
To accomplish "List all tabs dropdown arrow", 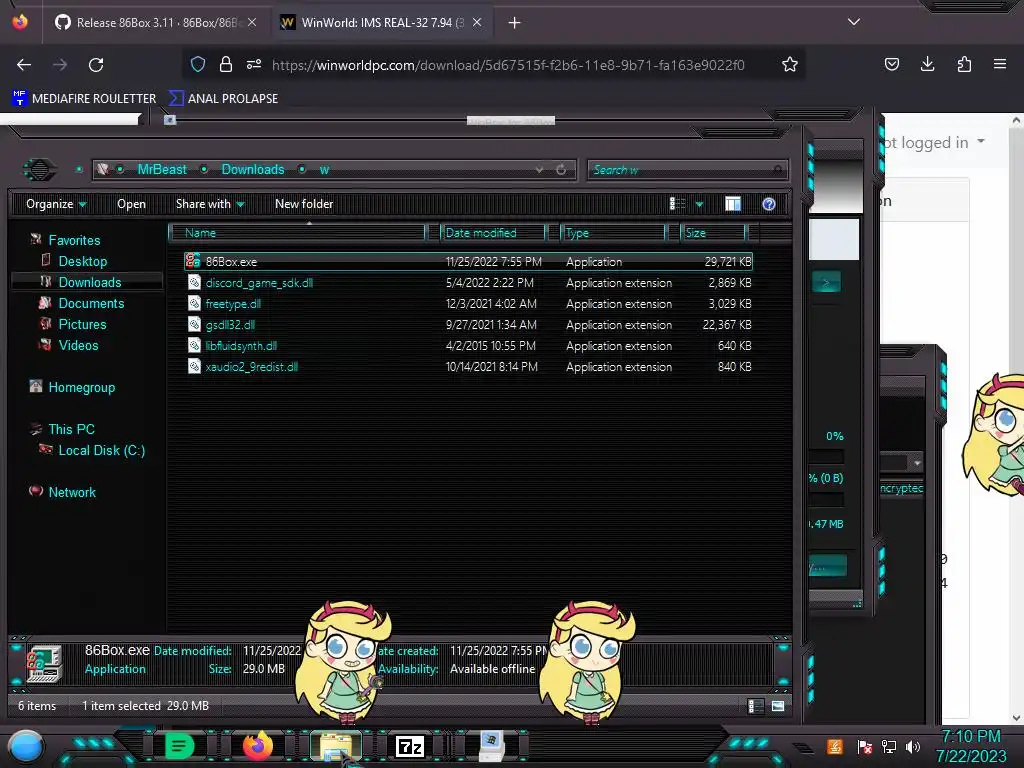I will [854, 22].
